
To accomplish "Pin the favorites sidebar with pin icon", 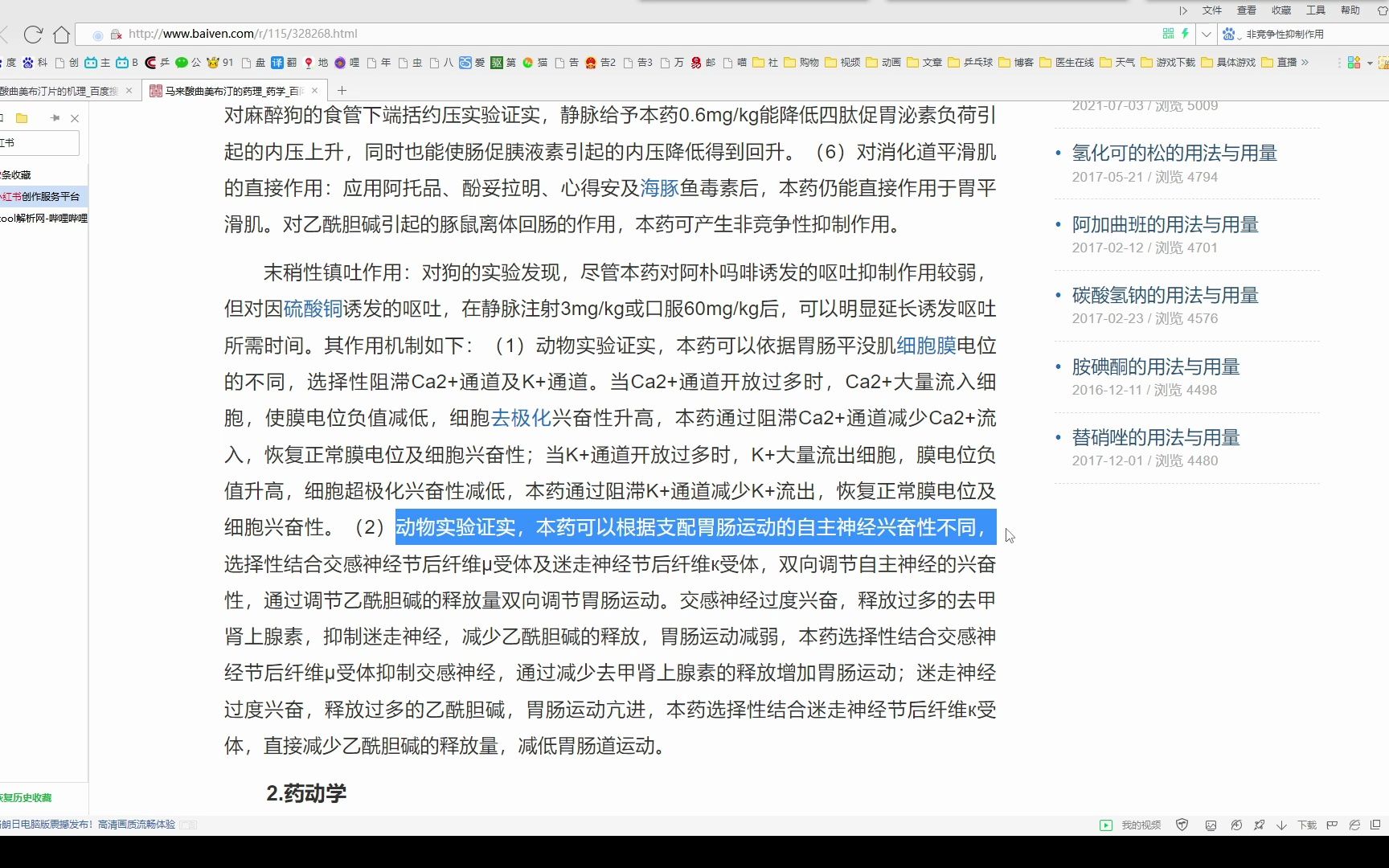I will [x=55, y=118].
